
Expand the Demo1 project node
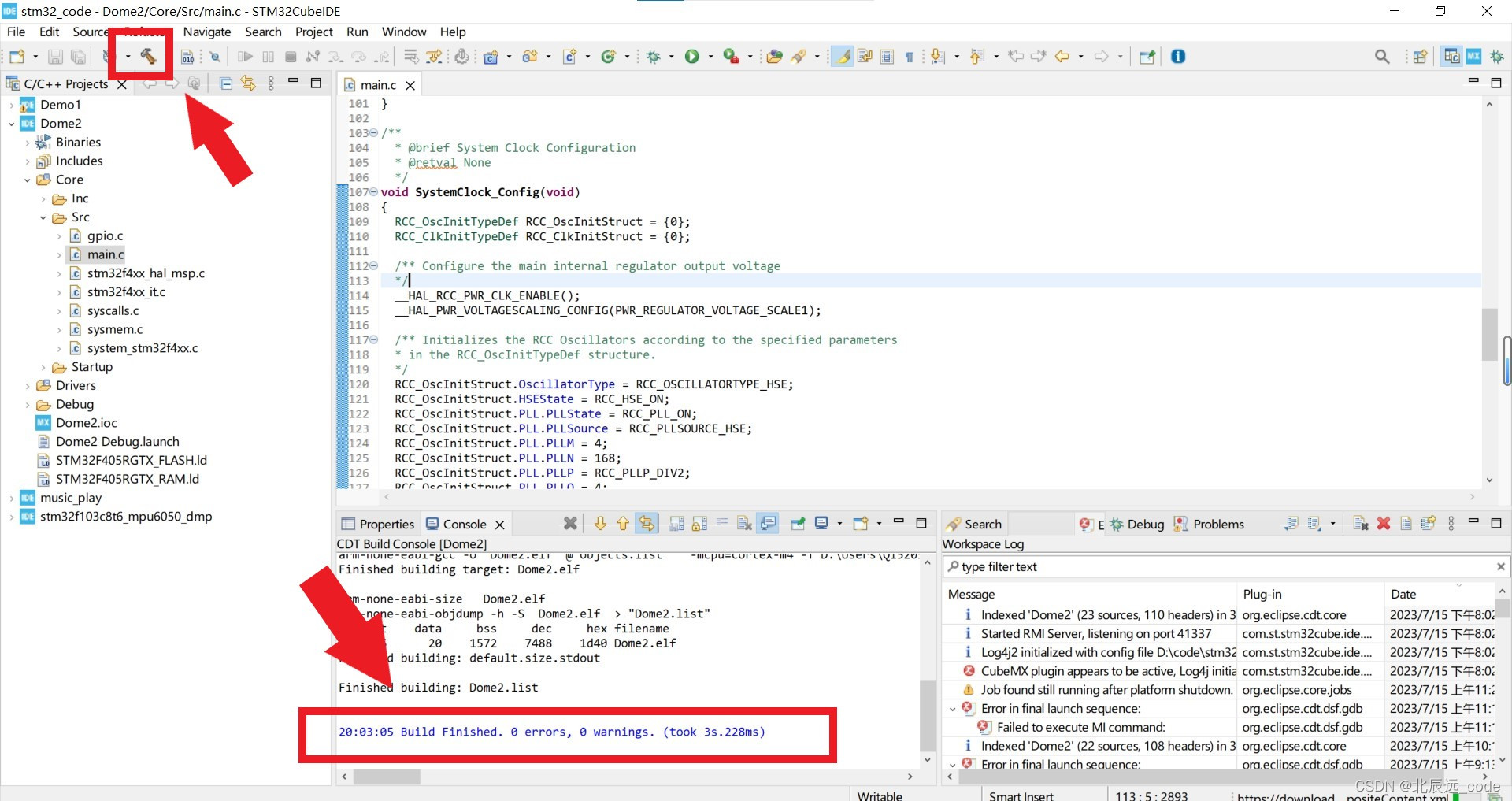coord(11,105)
